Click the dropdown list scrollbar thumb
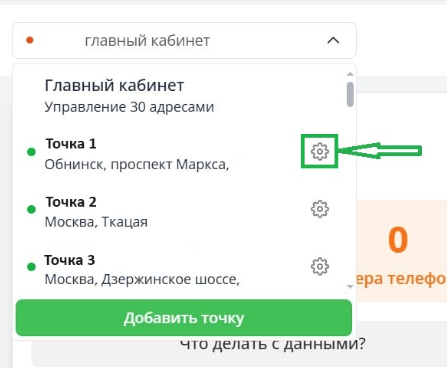 pos(350,95)
